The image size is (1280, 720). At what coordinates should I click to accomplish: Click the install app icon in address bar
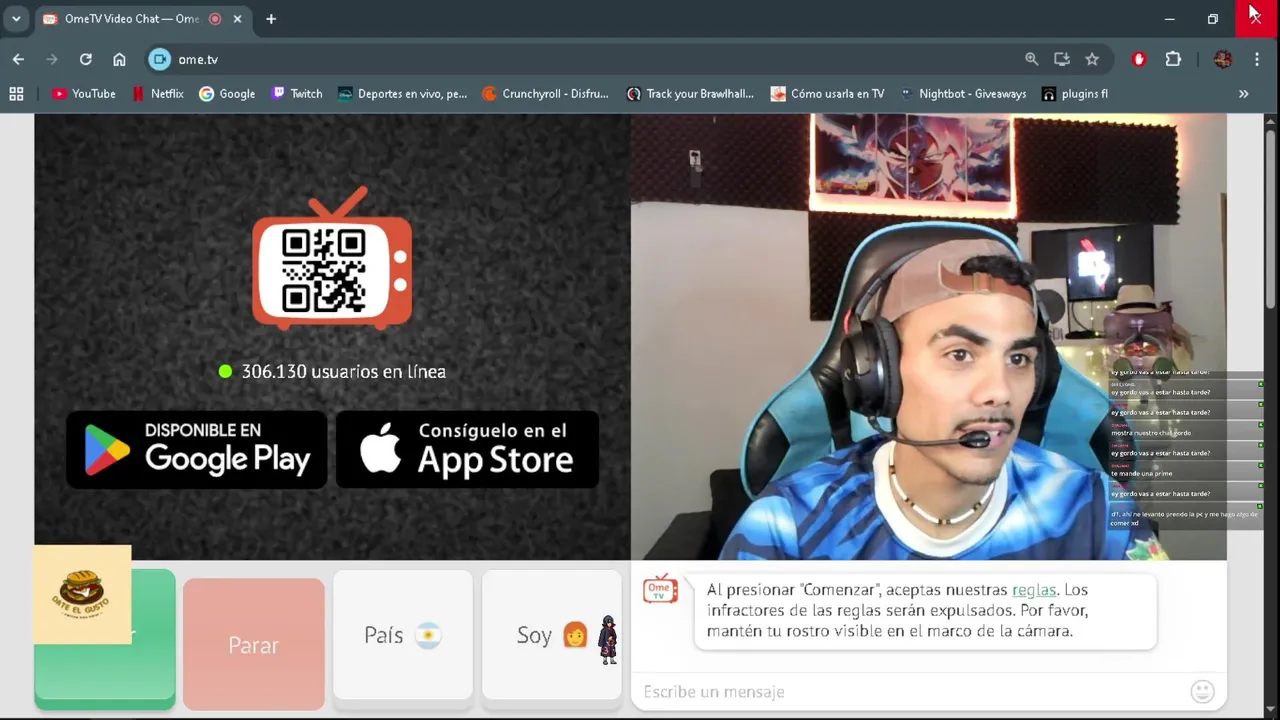(1062, 59)
